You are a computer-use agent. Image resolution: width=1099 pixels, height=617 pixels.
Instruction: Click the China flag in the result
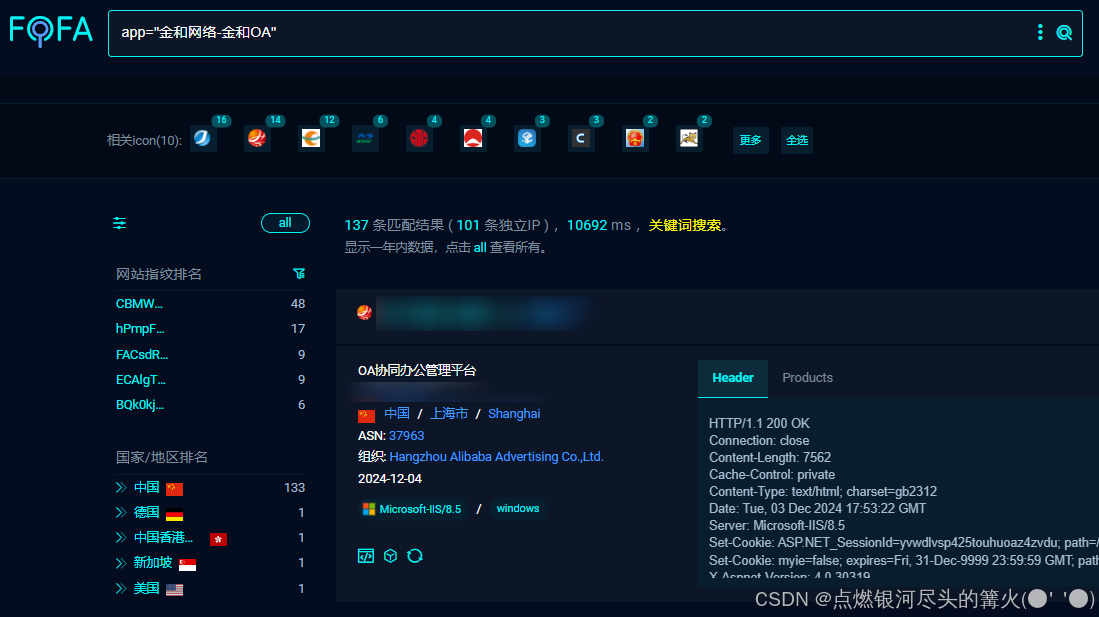click(366, 415)
